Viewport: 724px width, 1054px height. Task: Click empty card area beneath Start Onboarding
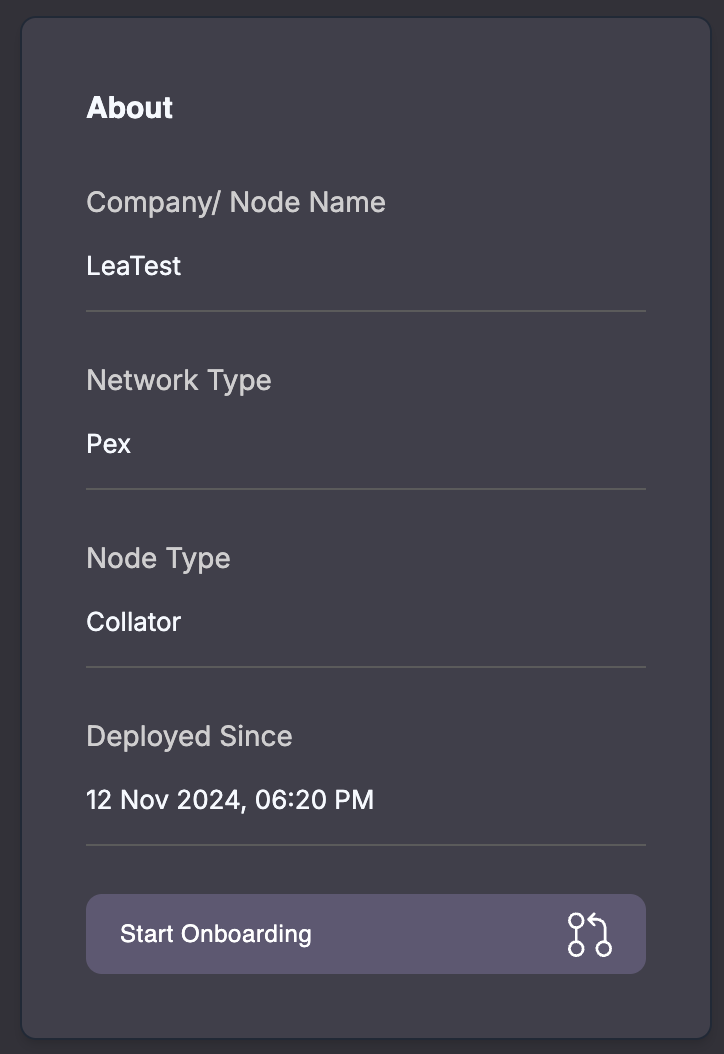click(x=365, y=1006)
